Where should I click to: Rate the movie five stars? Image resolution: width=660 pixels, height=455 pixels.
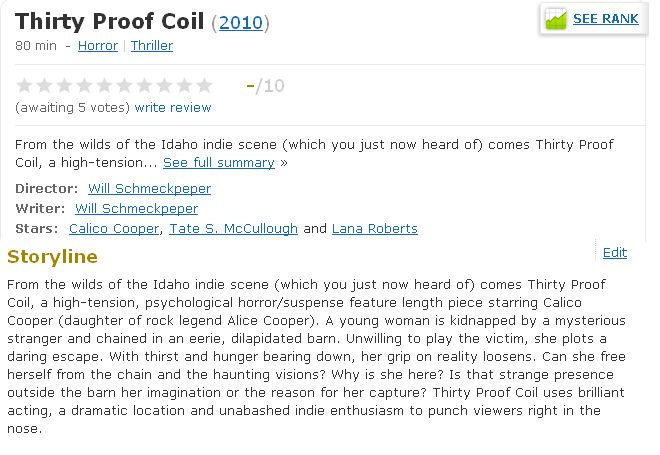coord(104,85)
